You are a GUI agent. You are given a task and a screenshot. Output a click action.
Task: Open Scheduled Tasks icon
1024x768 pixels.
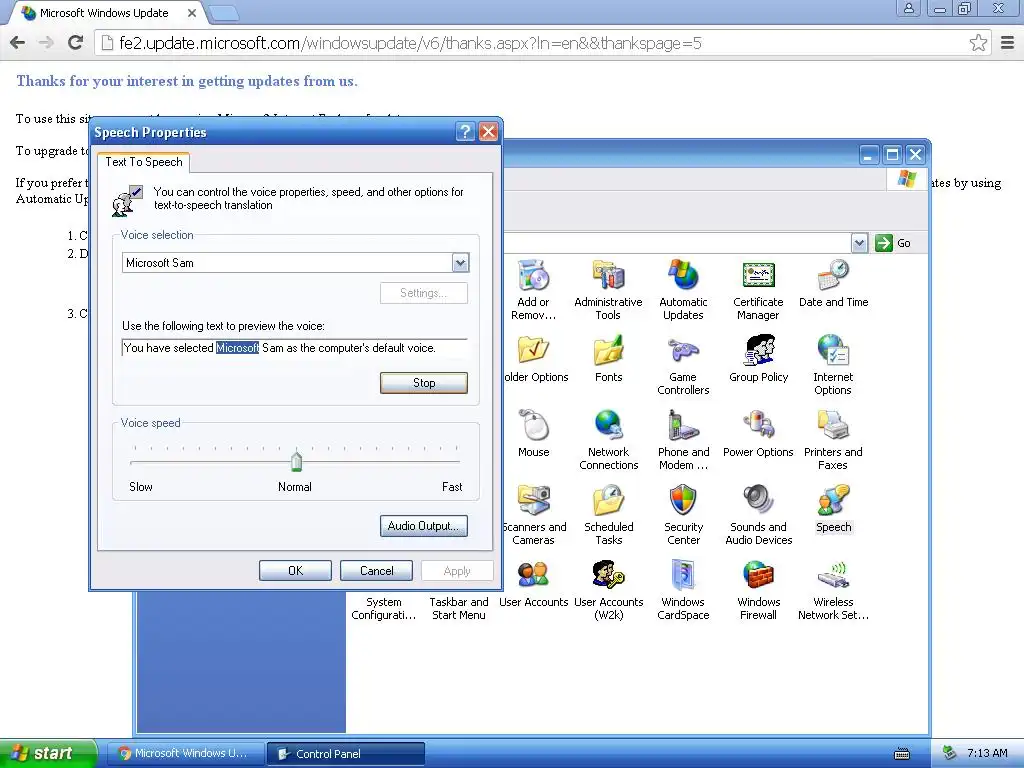pos(608,515)
